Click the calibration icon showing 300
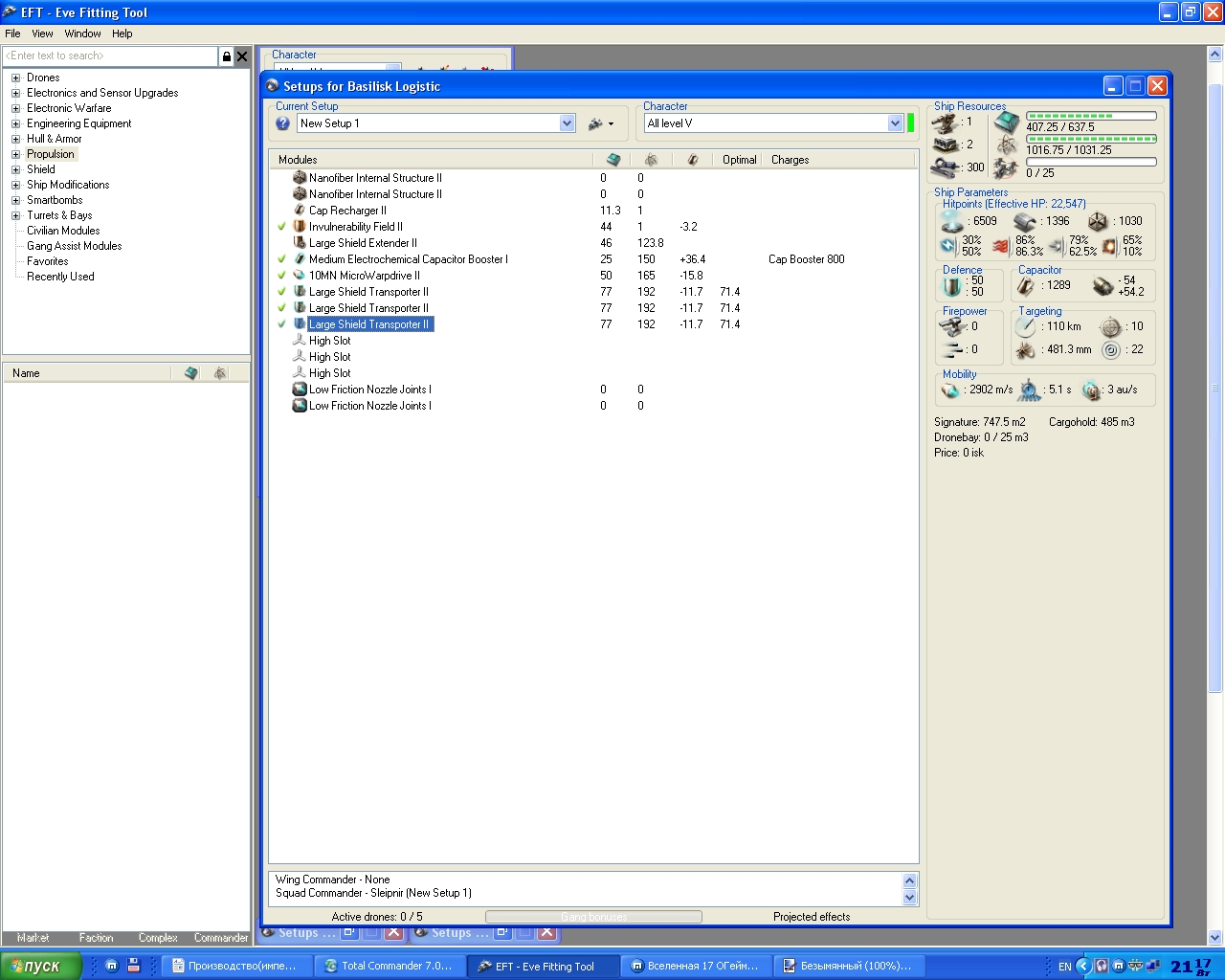The height and width of the screenshot is (980, 1225). tap(946, 167)
